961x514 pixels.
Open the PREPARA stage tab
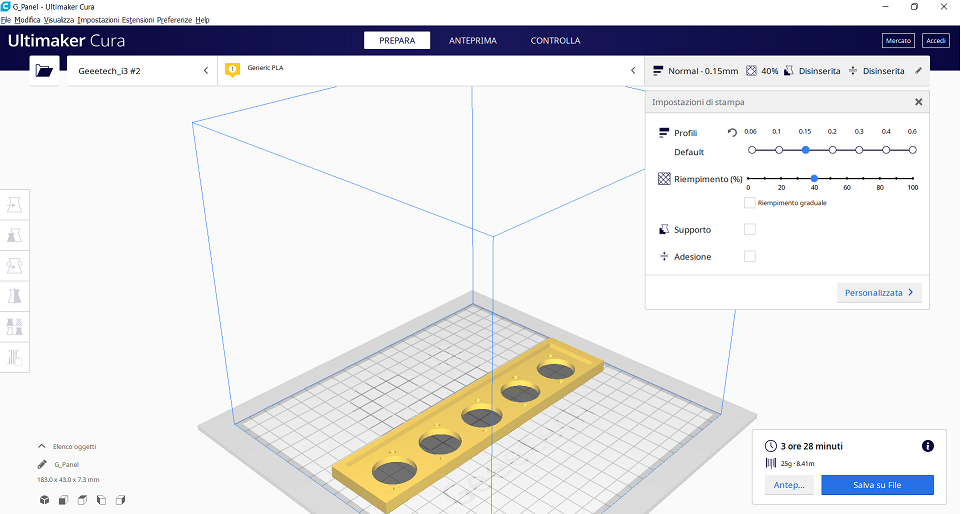[397, 40]
